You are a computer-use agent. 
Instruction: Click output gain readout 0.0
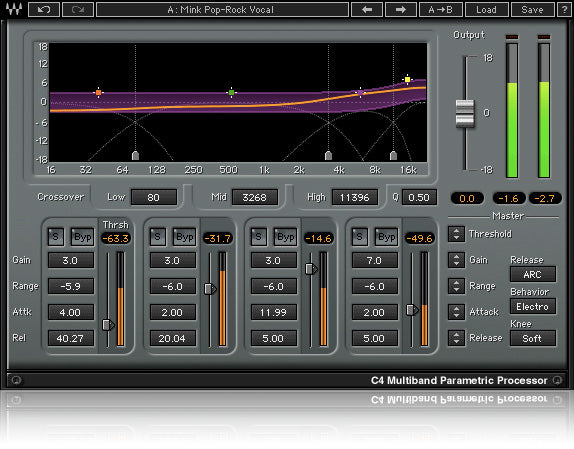(x=467, y=198)
